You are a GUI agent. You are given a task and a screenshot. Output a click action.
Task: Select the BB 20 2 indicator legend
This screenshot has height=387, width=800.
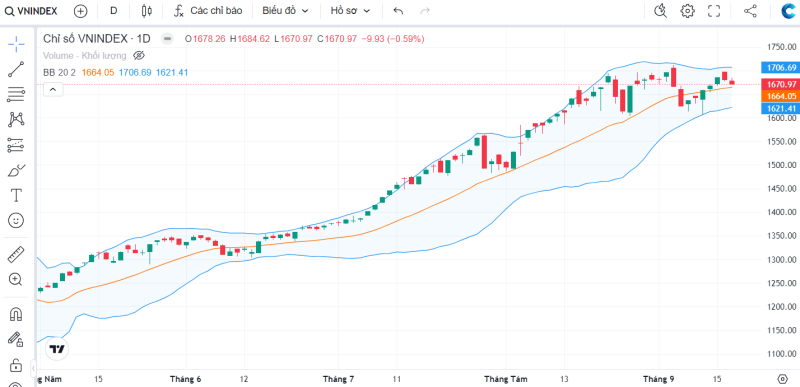[59, 73]
